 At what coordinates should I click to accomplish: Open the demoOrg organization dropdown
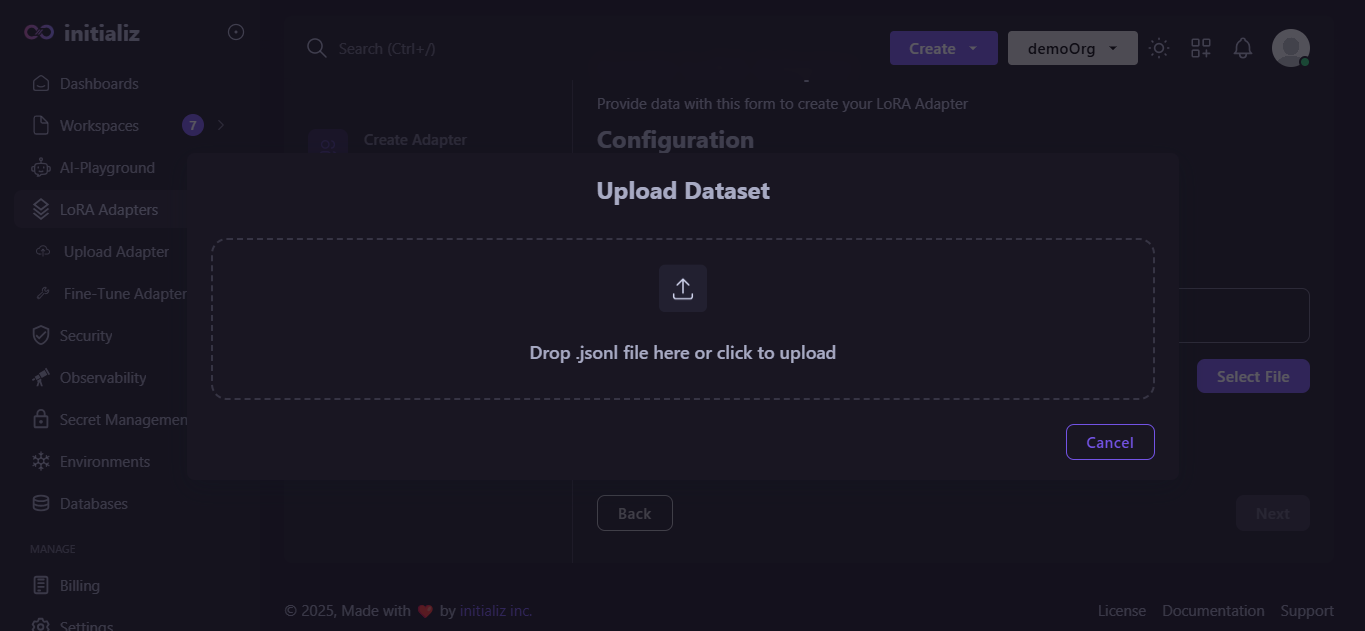[1073, 48]
